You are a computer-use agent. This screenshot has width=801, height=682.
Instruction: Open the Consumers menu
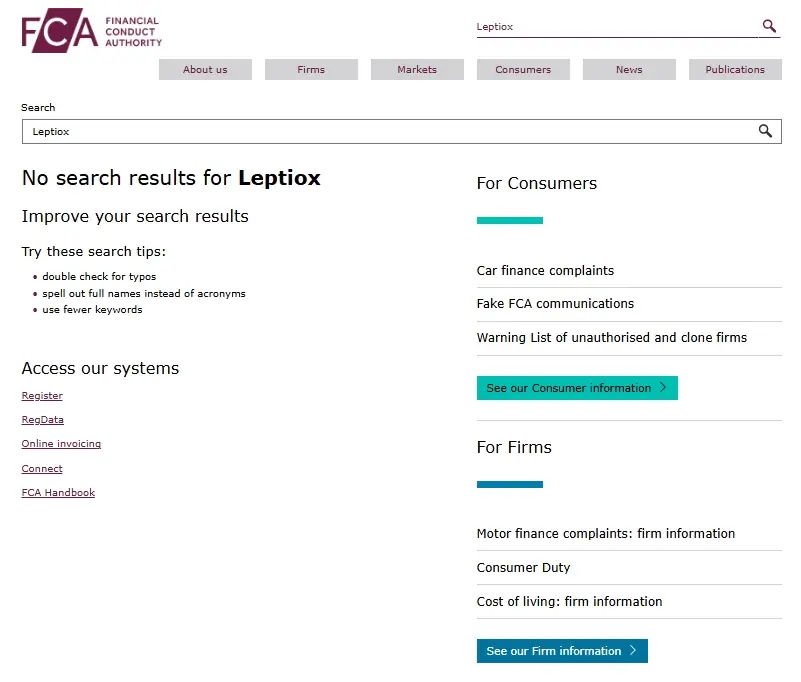[523, 70]
